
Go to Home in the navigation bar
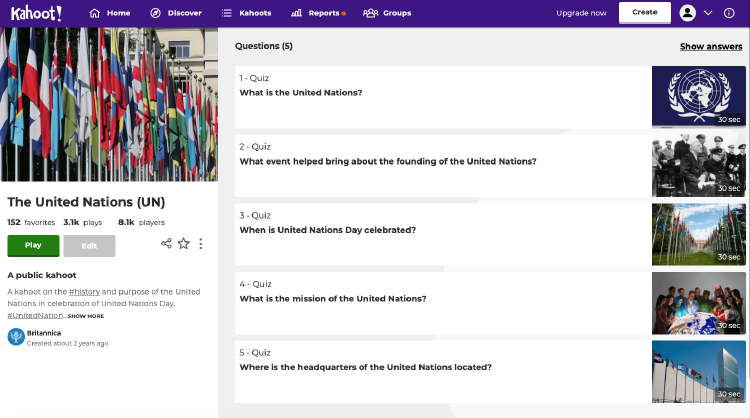(110, 13)
